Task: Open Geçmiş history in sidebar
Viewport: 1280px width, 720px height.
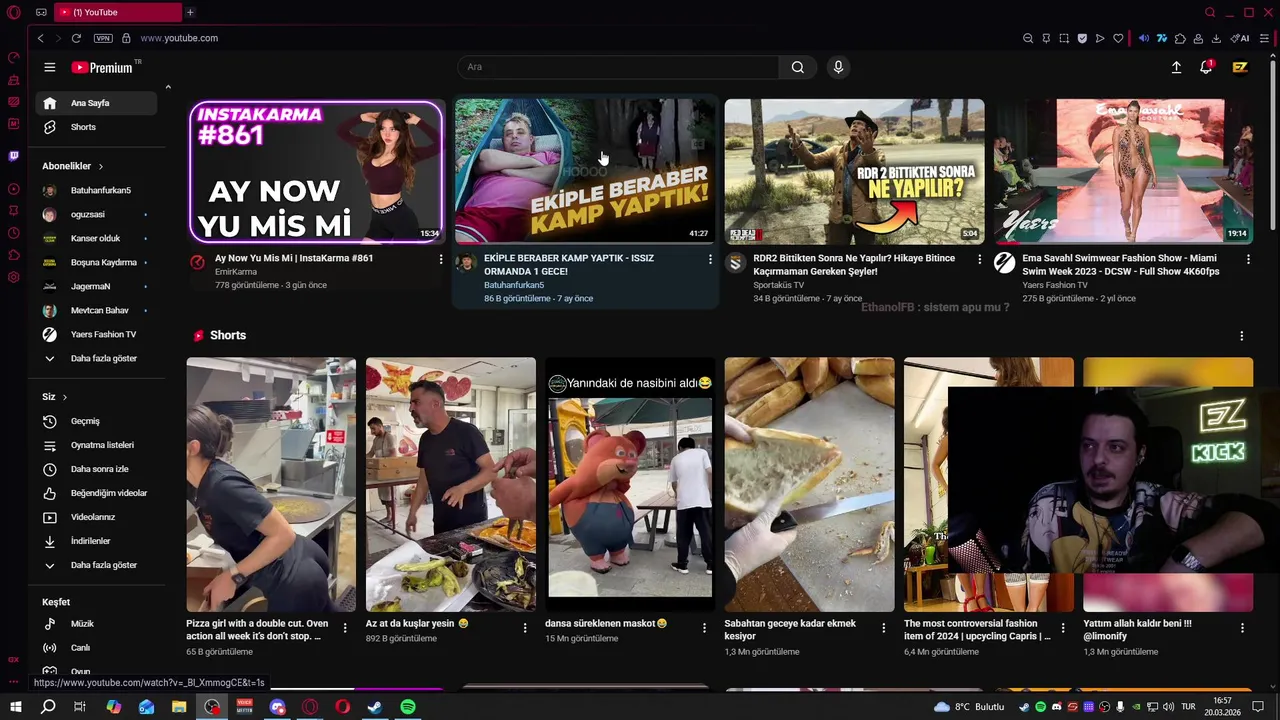Action: (96, 421)
